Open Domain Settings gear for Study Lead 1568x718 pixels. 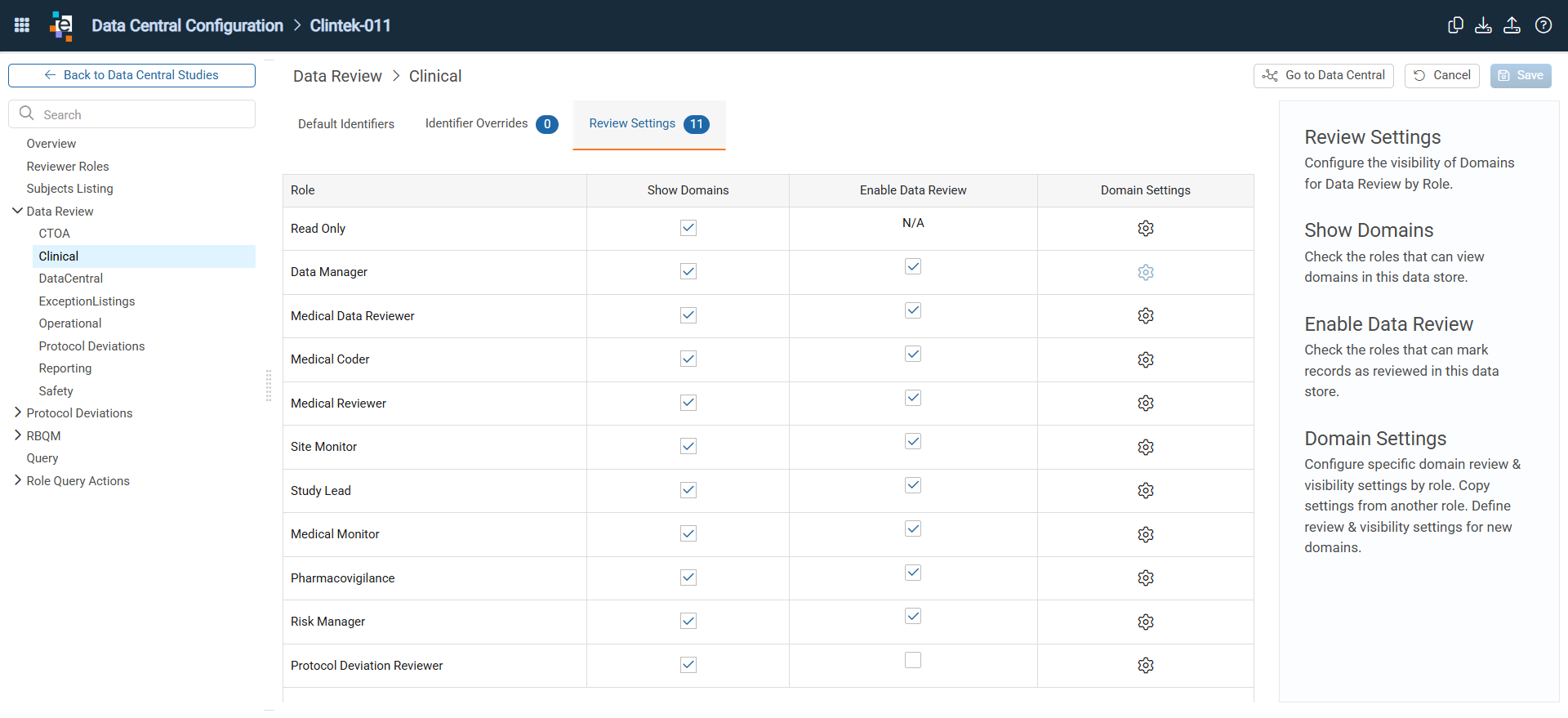click(1146, 490)
